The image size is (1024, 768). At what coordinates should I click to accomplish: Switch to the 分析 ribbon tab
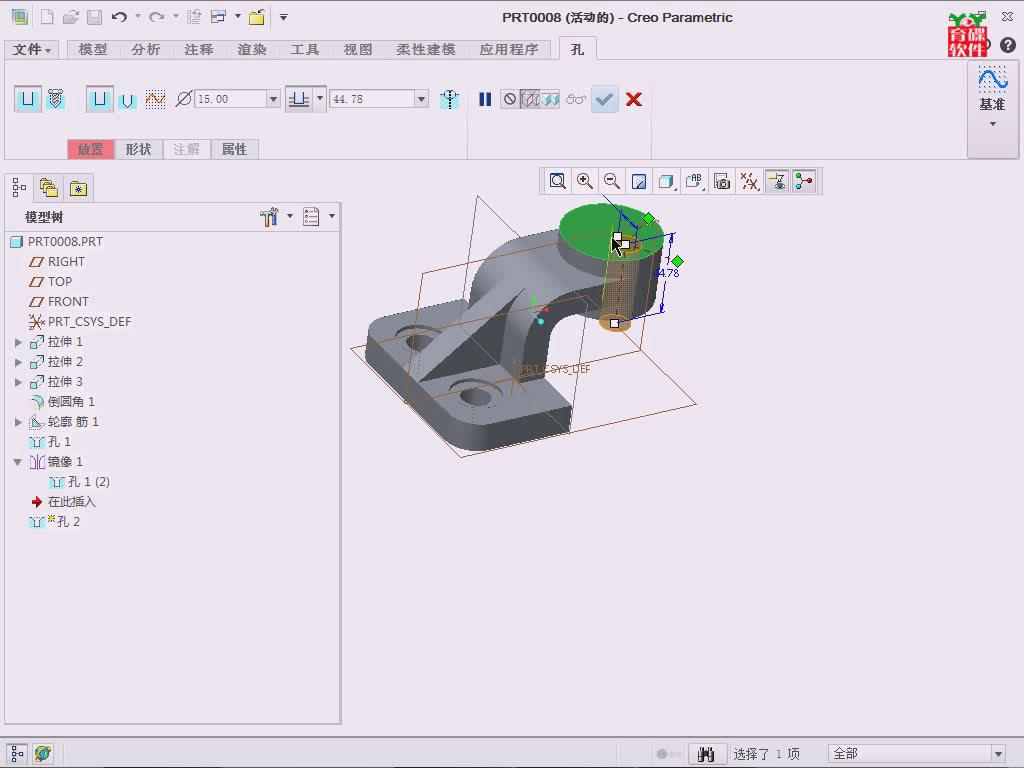[145, 50]
